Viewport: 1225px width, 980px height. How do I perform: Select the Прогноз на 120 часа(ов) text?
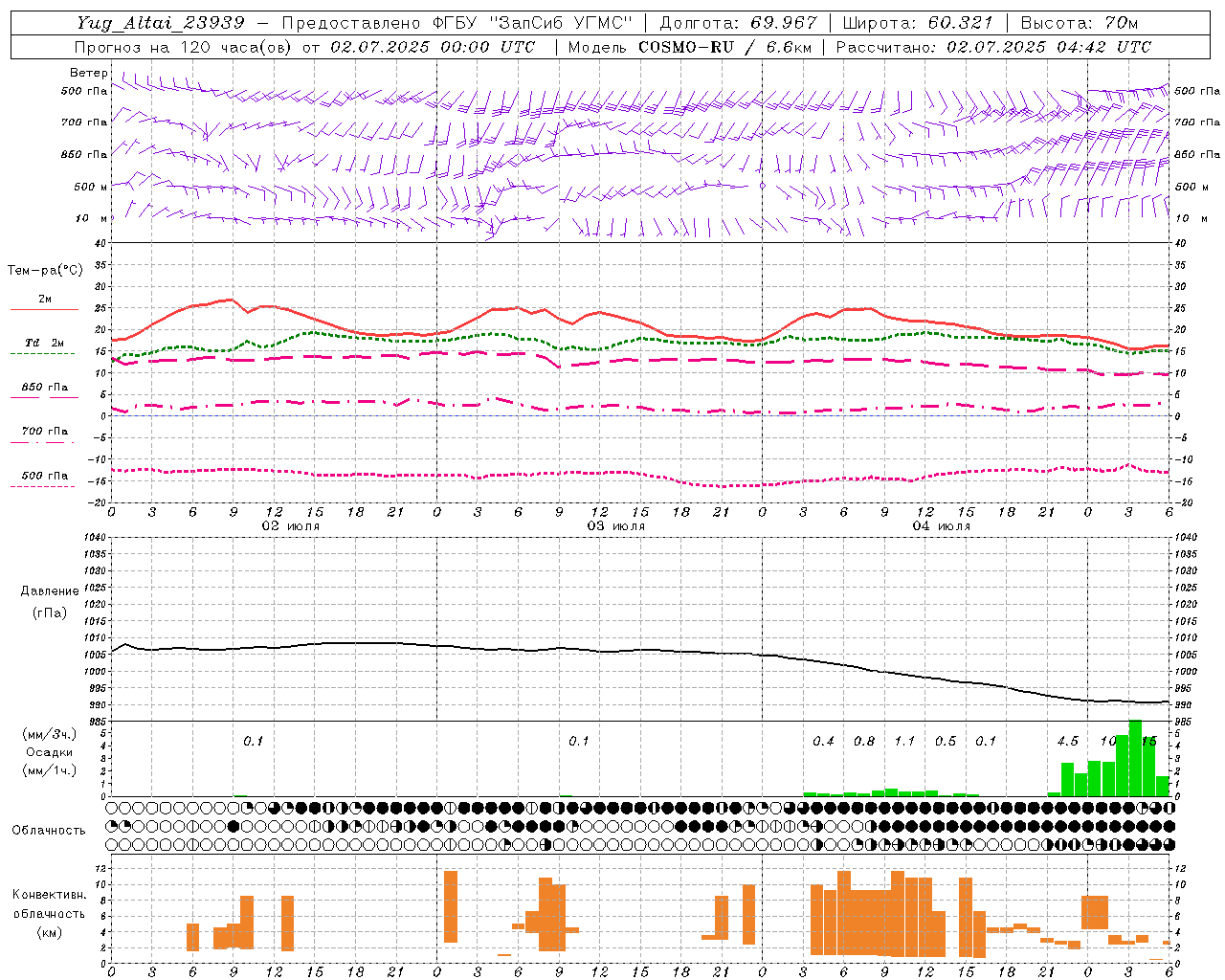(x=184, y=47)
